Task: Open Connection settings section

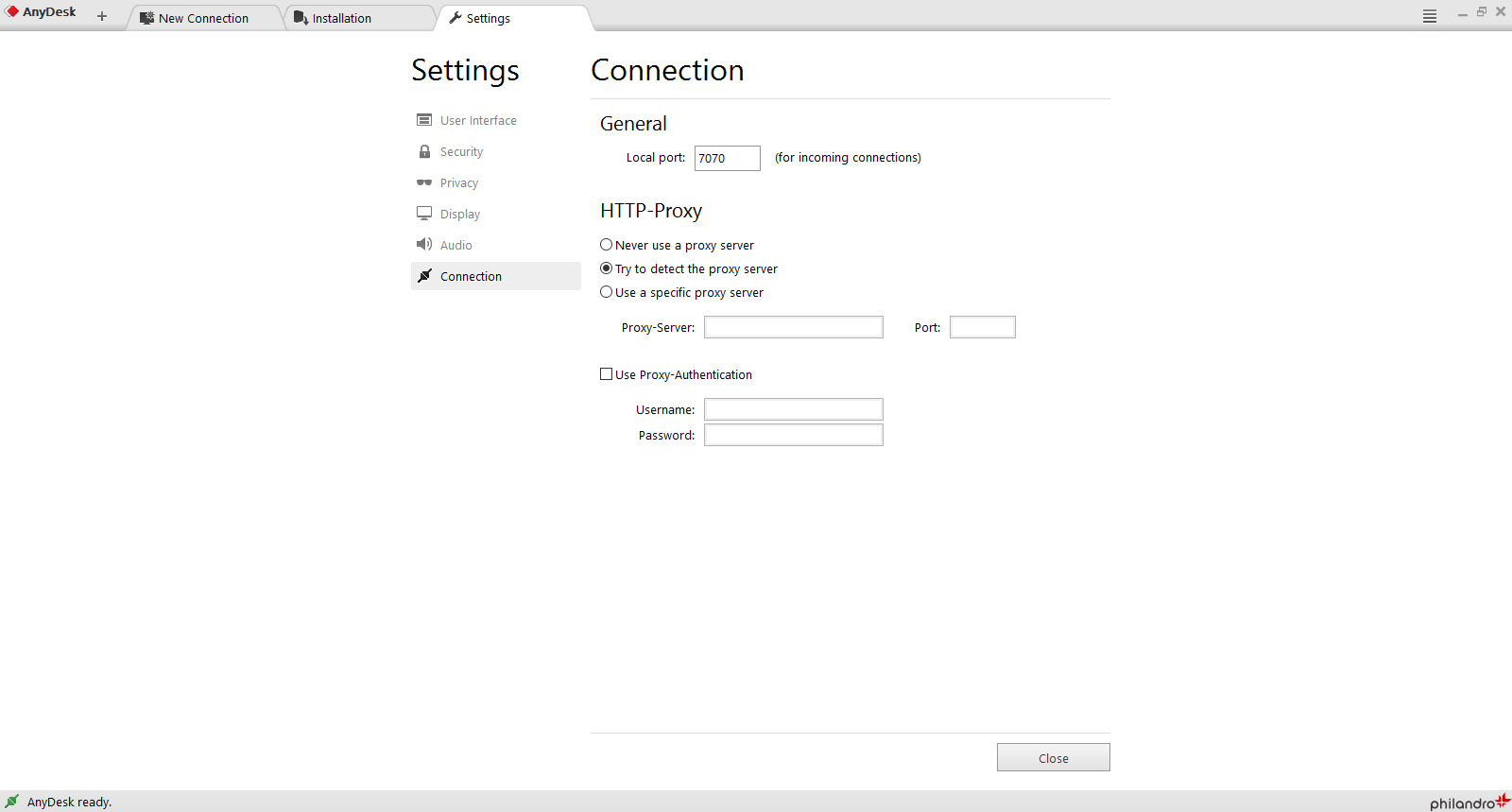Action: (x=496, y=276)
